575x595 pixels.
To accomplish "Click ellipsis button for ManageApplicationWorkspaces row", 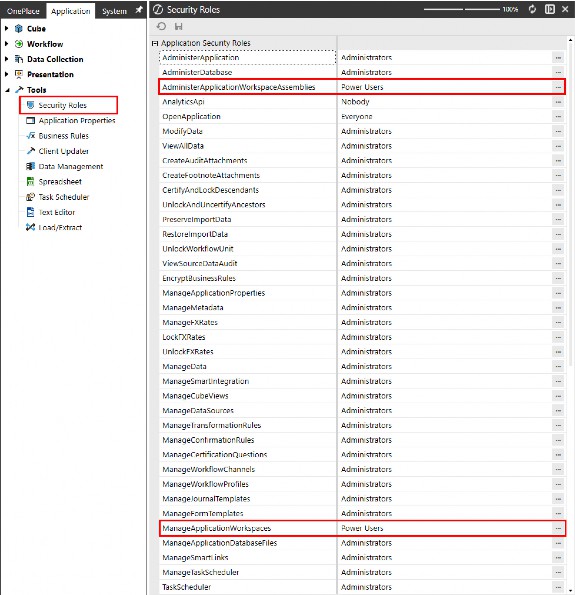I will 558,528.
